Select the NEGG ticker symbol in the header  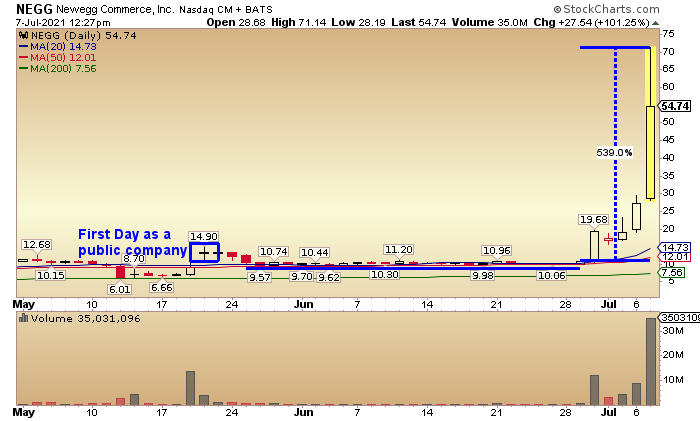(x=34, y=9)
